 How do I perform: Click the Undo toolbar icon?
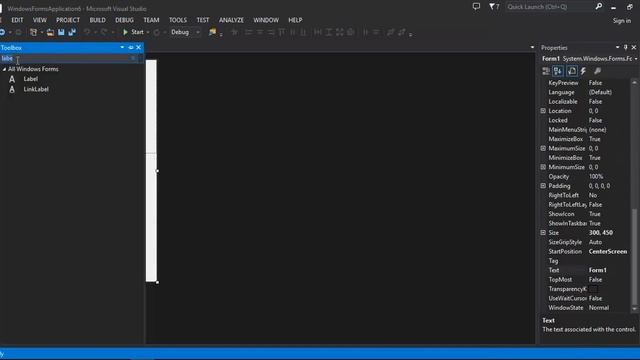(87, 32)
